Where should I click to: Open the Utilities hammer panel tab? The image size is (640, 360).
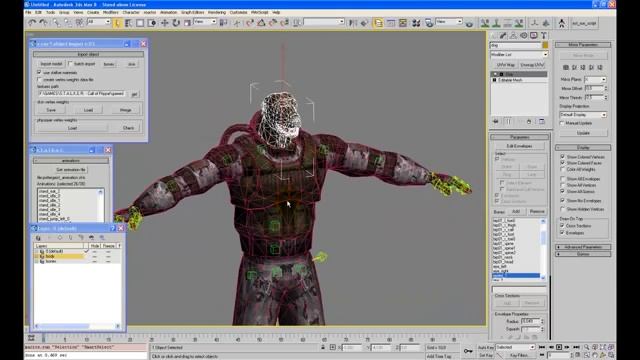click(544, 36)
